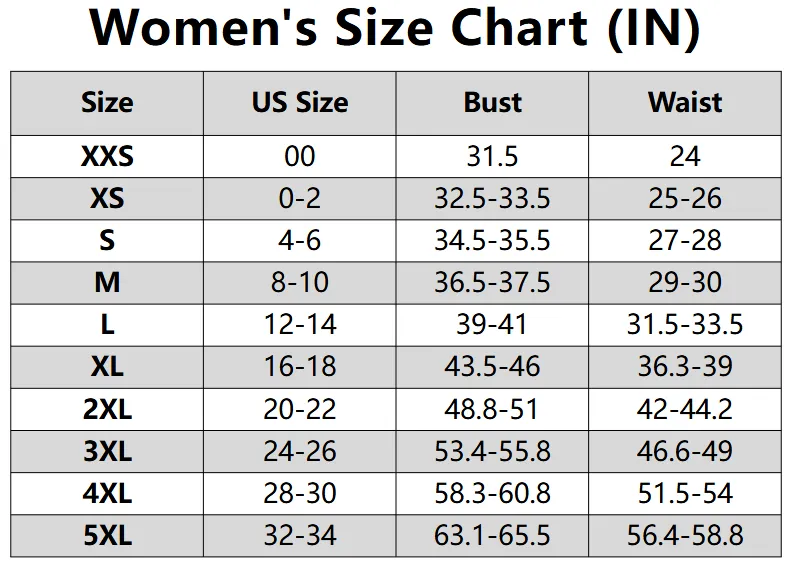Screen dimensions: 791x570
Task: Click the Size column header
Action: [x=107, y=102]
